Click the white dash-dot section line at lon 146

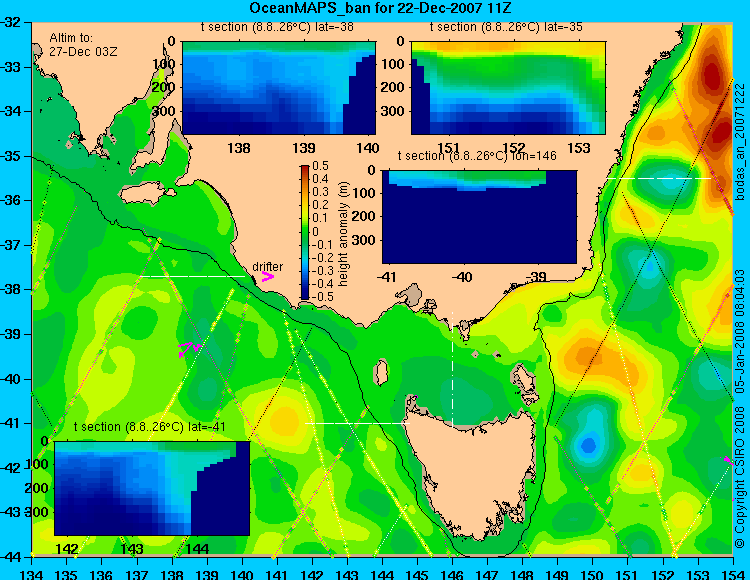pos(452,370)
